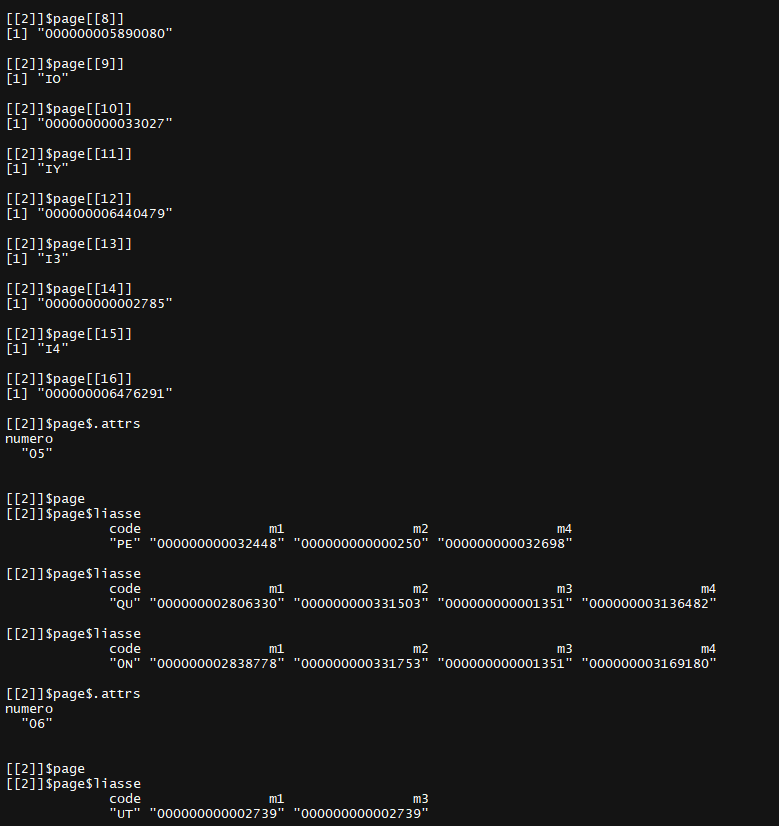This screenshot has width=779, height=826.
Task: Click the PE row m4 value "000000000032698"
Action: (505, 544)
